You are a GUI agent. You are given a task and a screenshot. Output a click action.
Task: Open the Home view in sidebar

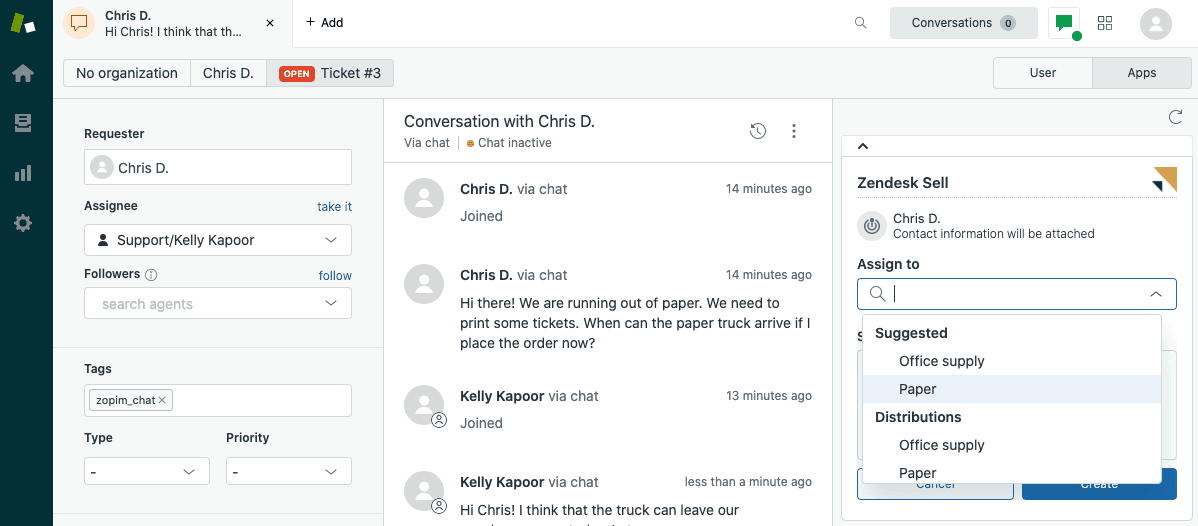[22, 73]
